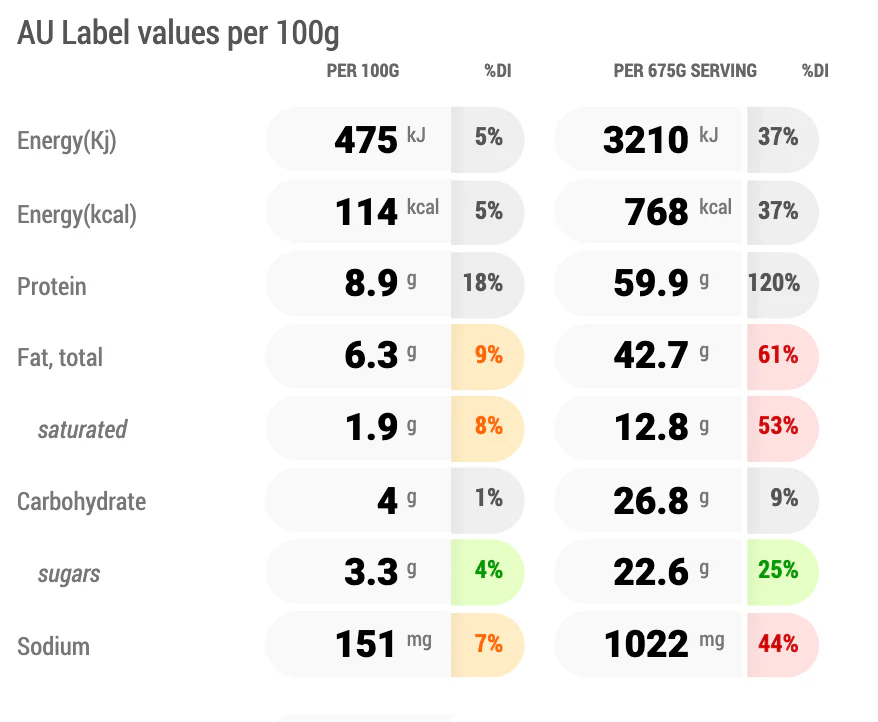Screen dimensions: 878x722
Task: Select the Fat, total row label
Action: 60,357
